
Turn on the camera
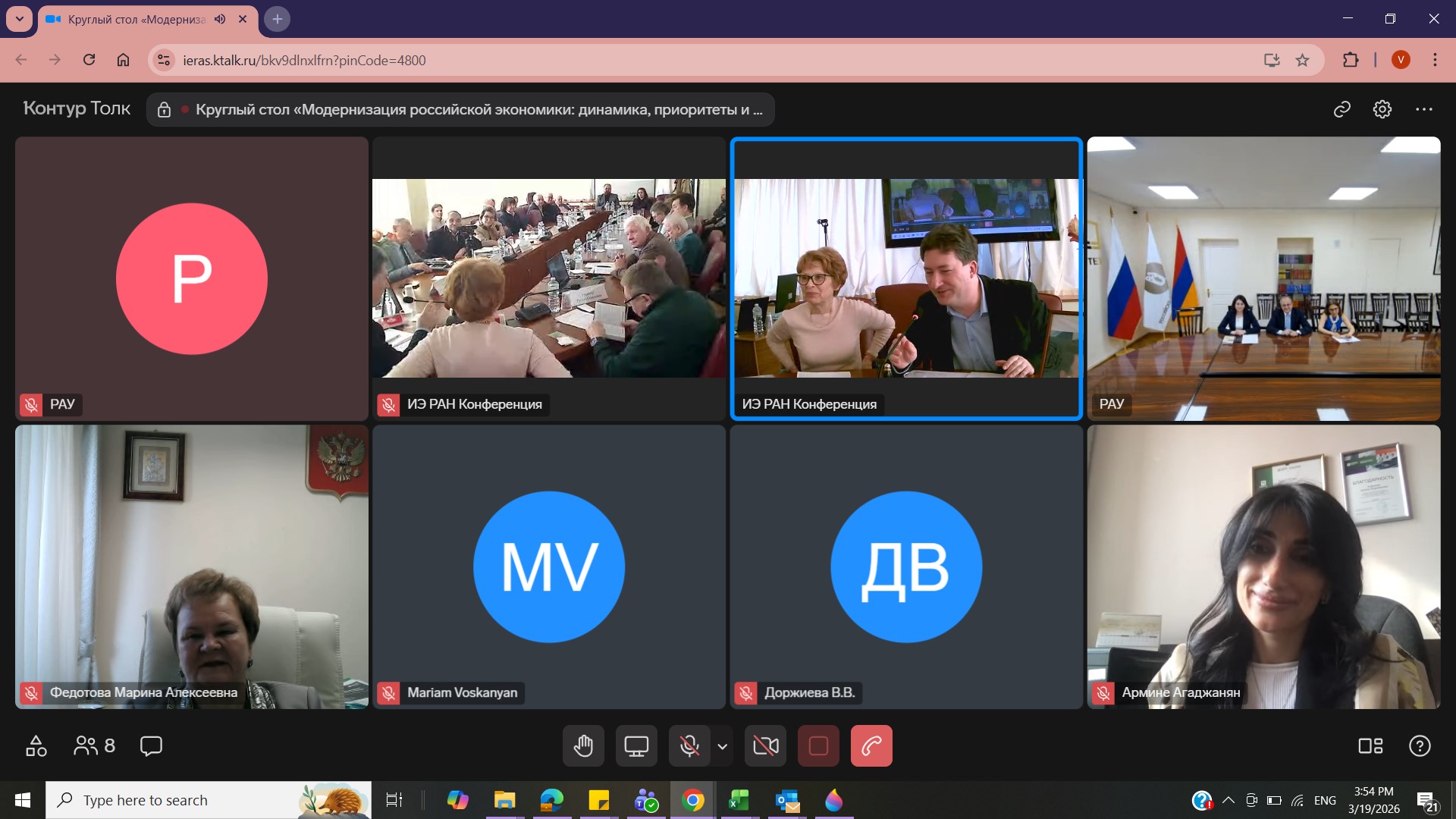(x=765, y=746)
